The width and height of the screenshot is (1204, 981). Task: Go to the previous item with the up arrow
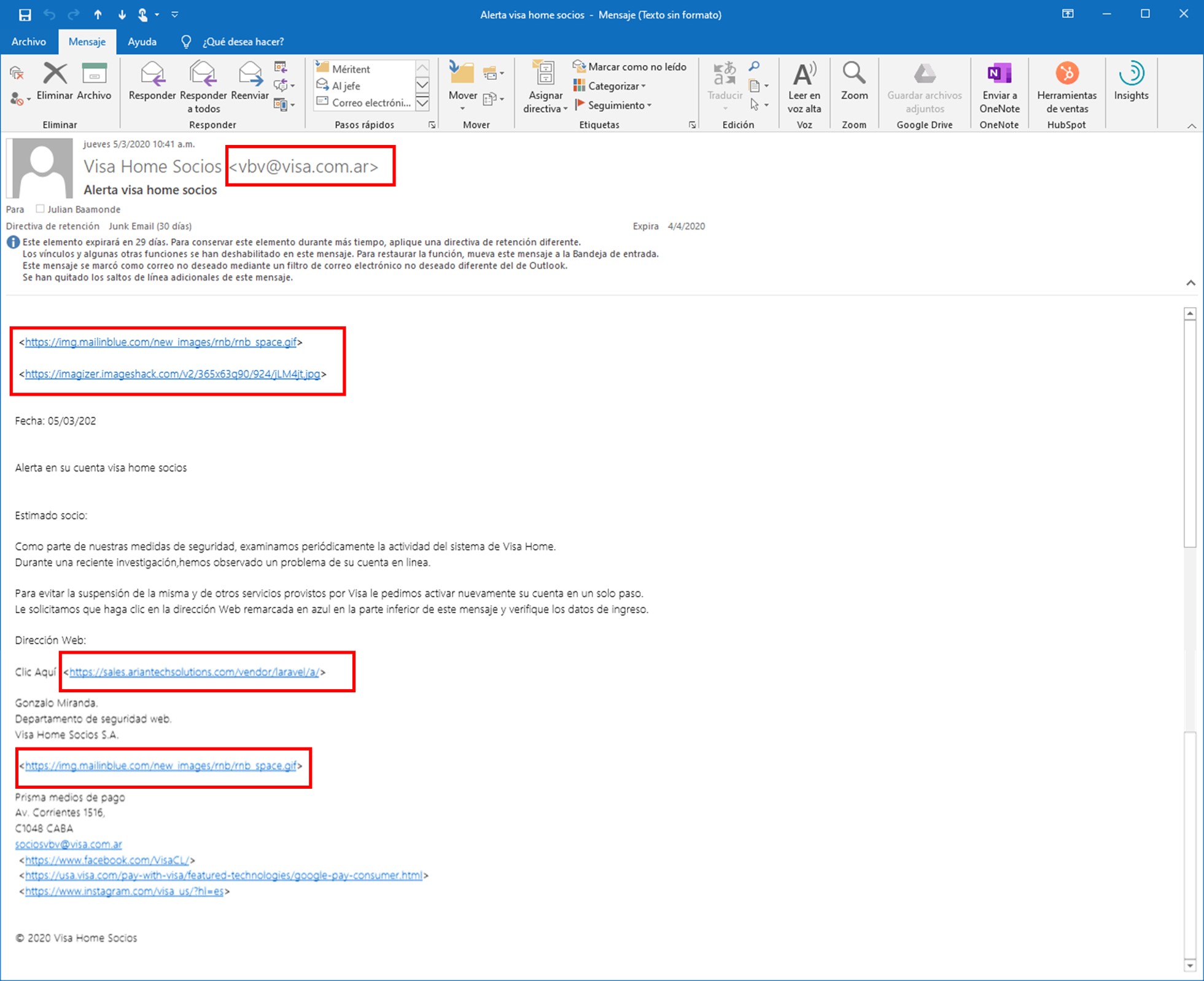pos(98,14)
